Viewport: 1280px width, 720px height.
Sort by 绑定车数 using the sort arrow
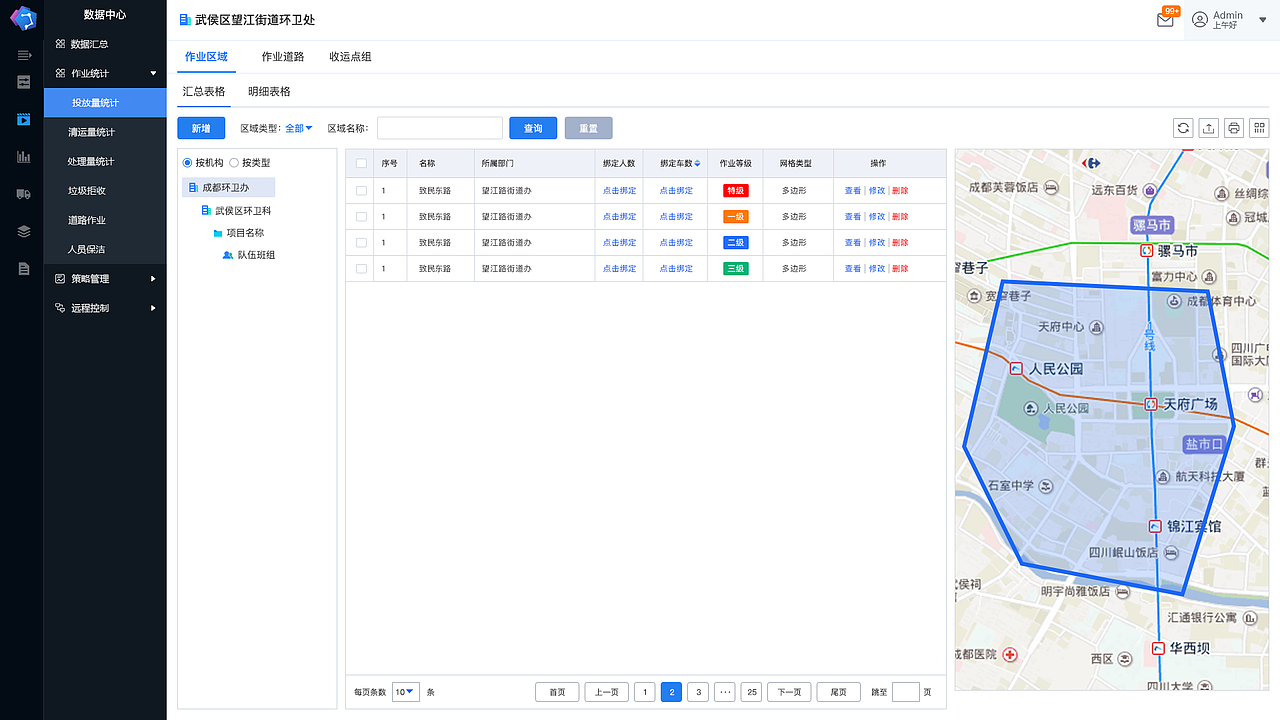698,163
